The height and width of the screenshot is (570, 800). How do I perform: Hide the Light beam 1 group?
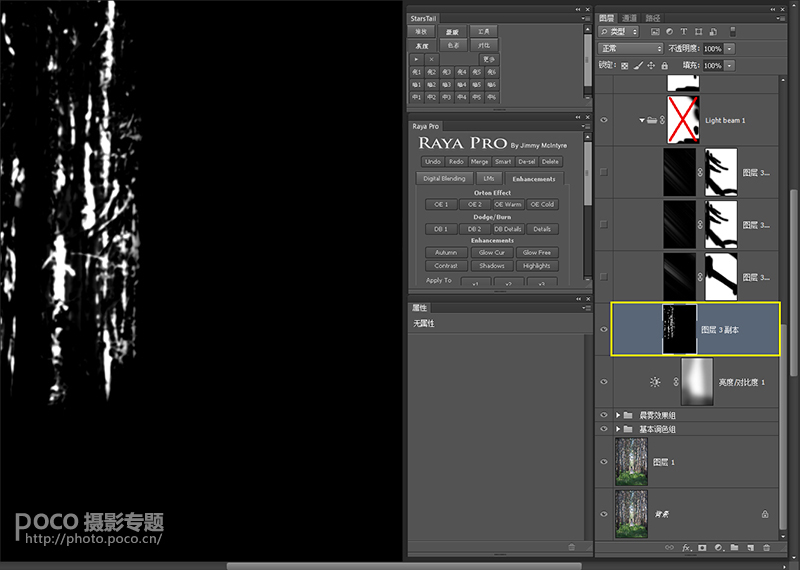click(x=604, y=120)
